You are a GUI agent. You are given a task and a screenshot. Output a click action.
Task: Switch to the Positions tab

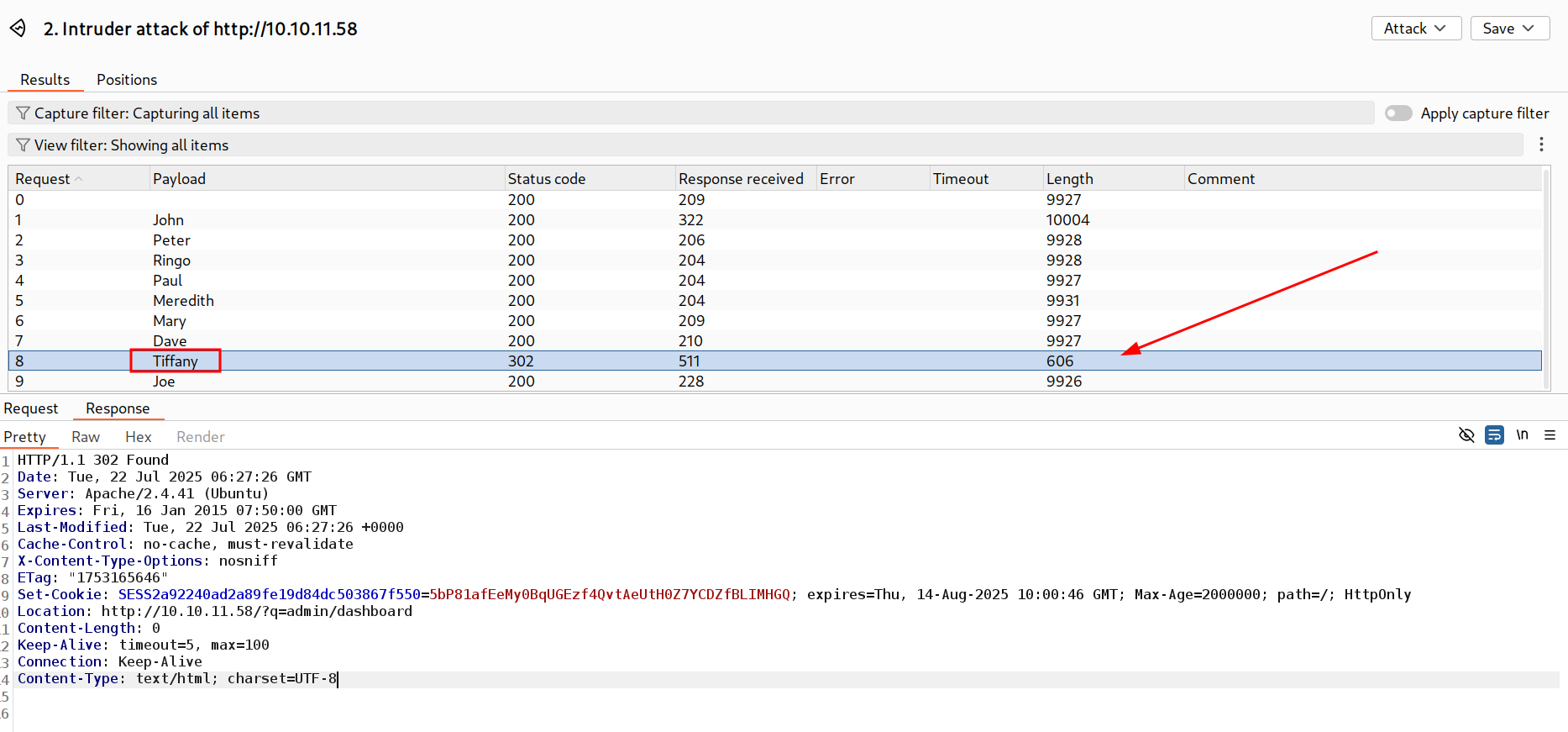[x=127, y=80]
